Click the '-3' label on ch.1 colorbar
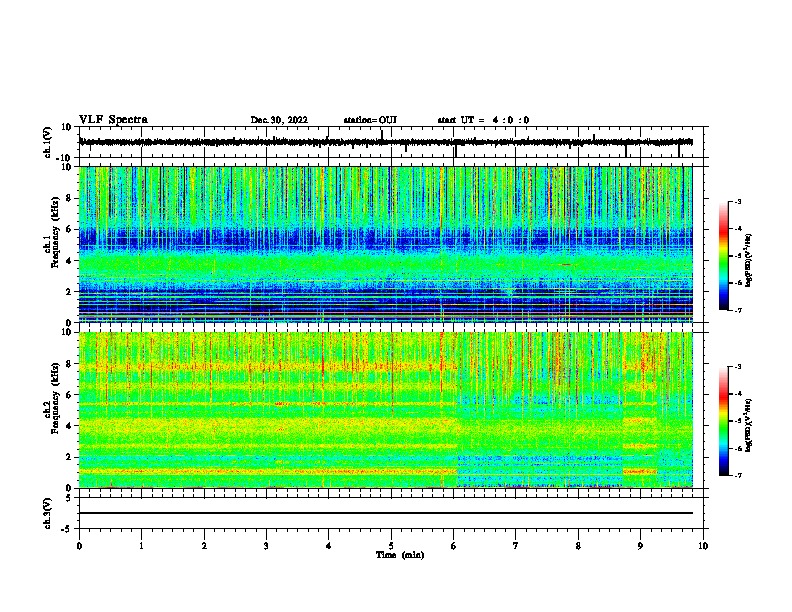Image resolution: width=792 pixels, height=612 pixels. click(738, 201)
